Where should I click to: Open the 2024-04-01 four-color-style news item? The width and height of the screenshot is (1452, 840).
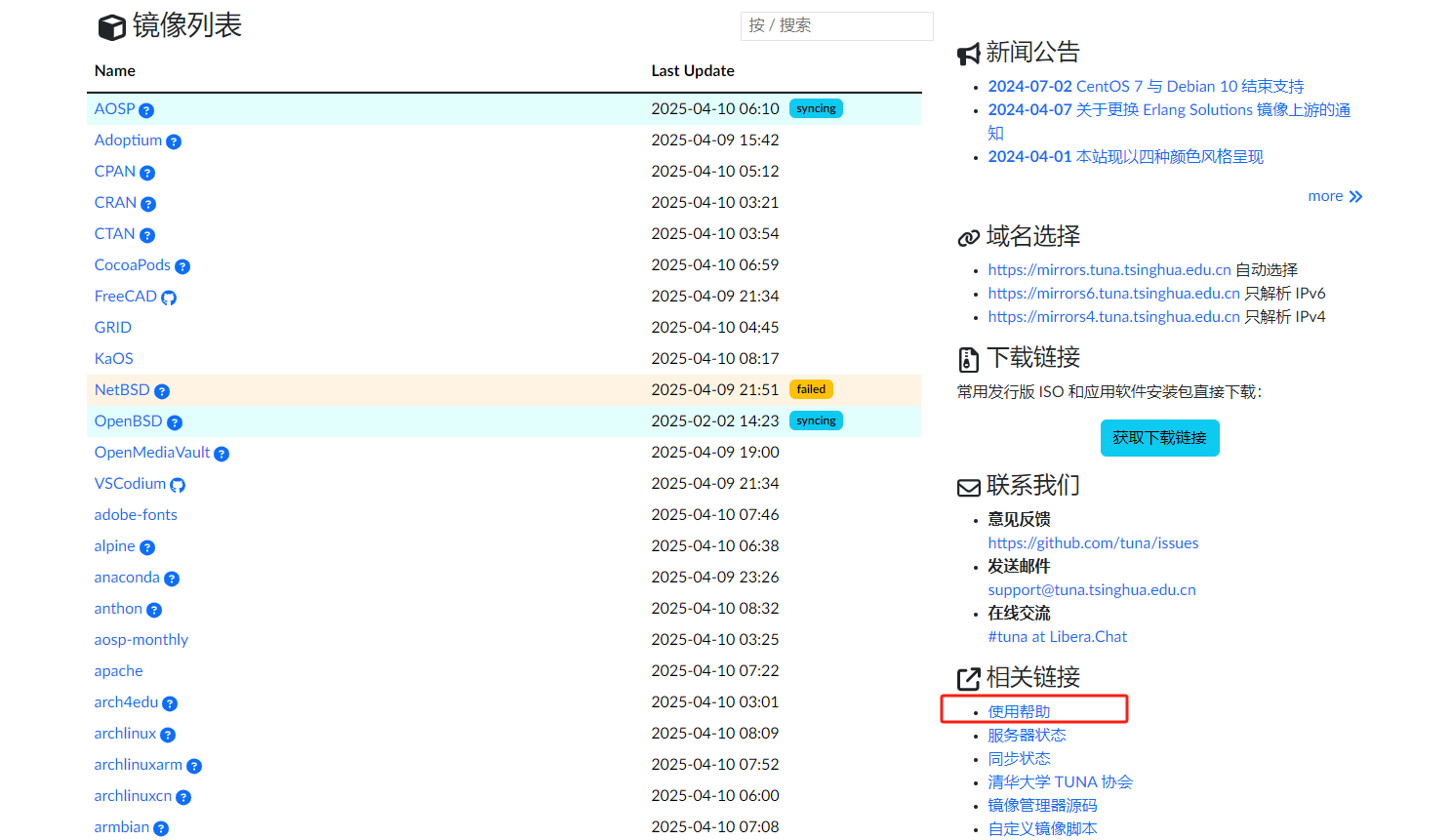pyautogui.click(x=1125, y=156)
